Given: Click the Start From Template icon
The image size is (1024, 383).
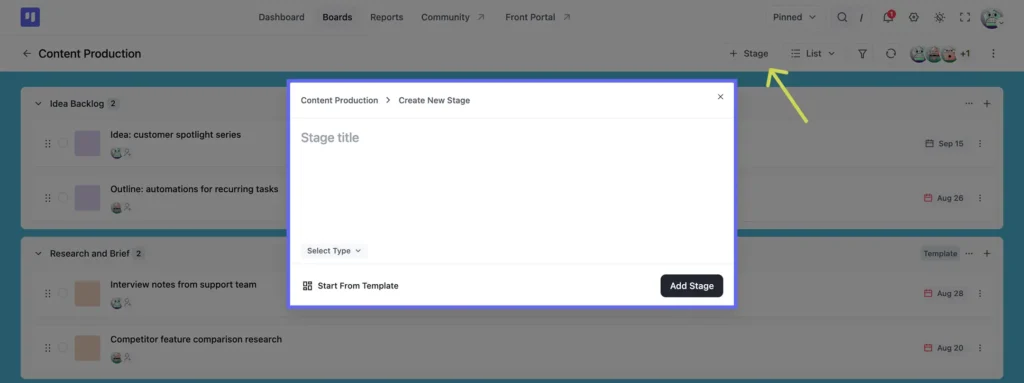Looking at the screenshot, I should click(x=308, y=286).
